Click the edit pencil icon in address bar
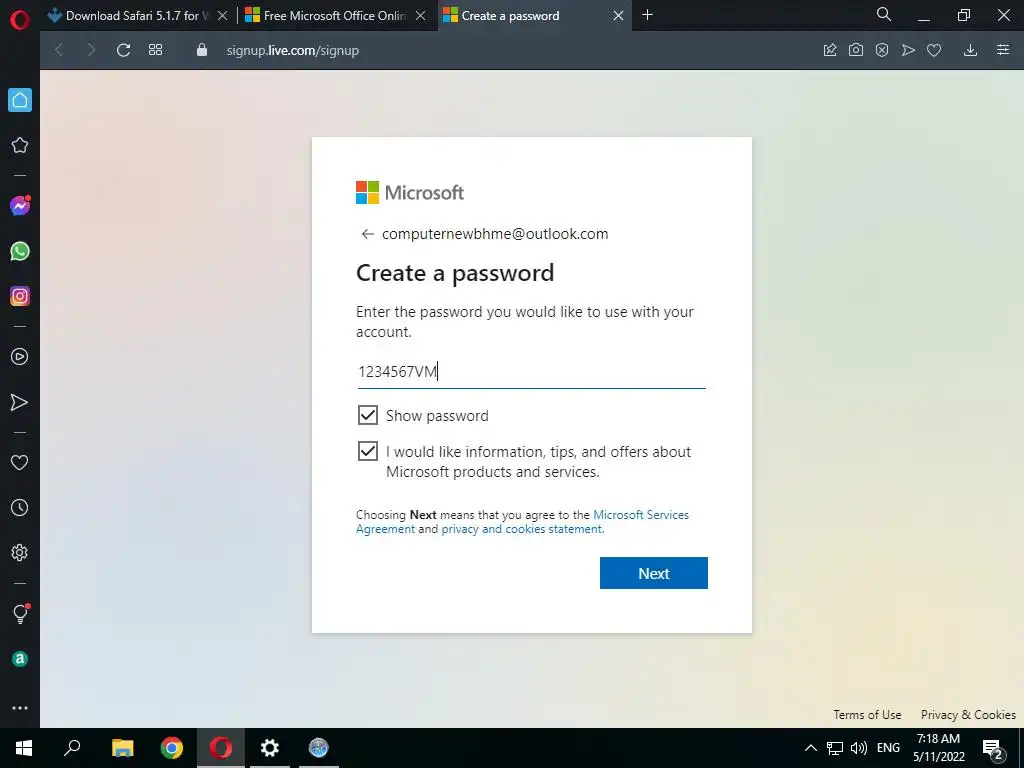Viewport: 1024px width, 768px height. (x=830, y=50)
